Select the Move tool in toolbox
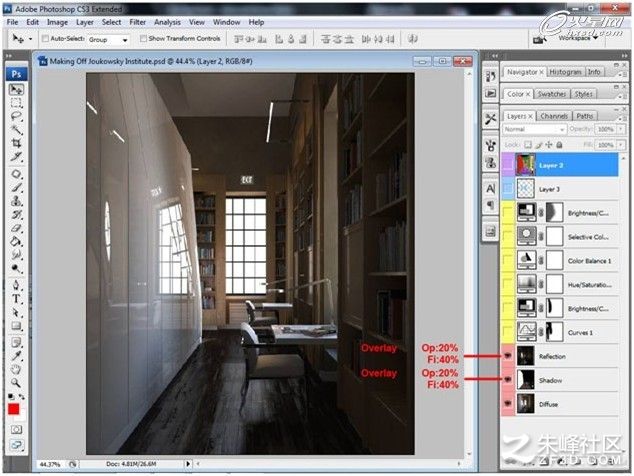 16,89
